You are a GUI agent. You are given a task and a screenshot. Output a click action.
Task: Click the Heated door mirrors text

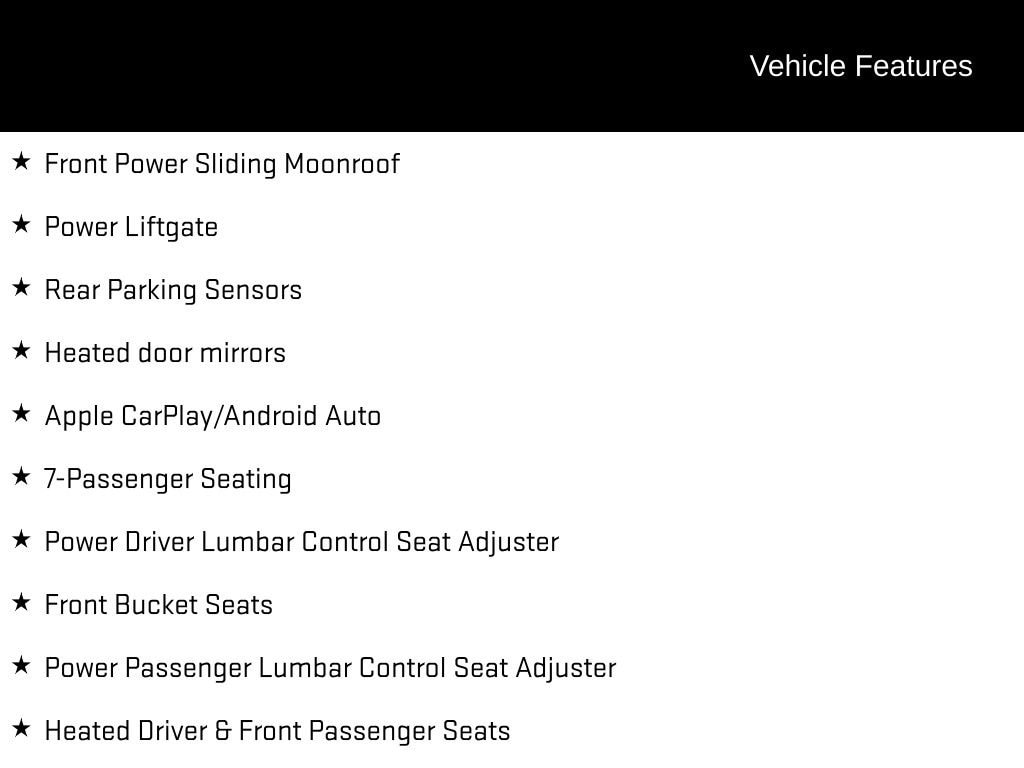pyautogui.click(x=165, y=353)
